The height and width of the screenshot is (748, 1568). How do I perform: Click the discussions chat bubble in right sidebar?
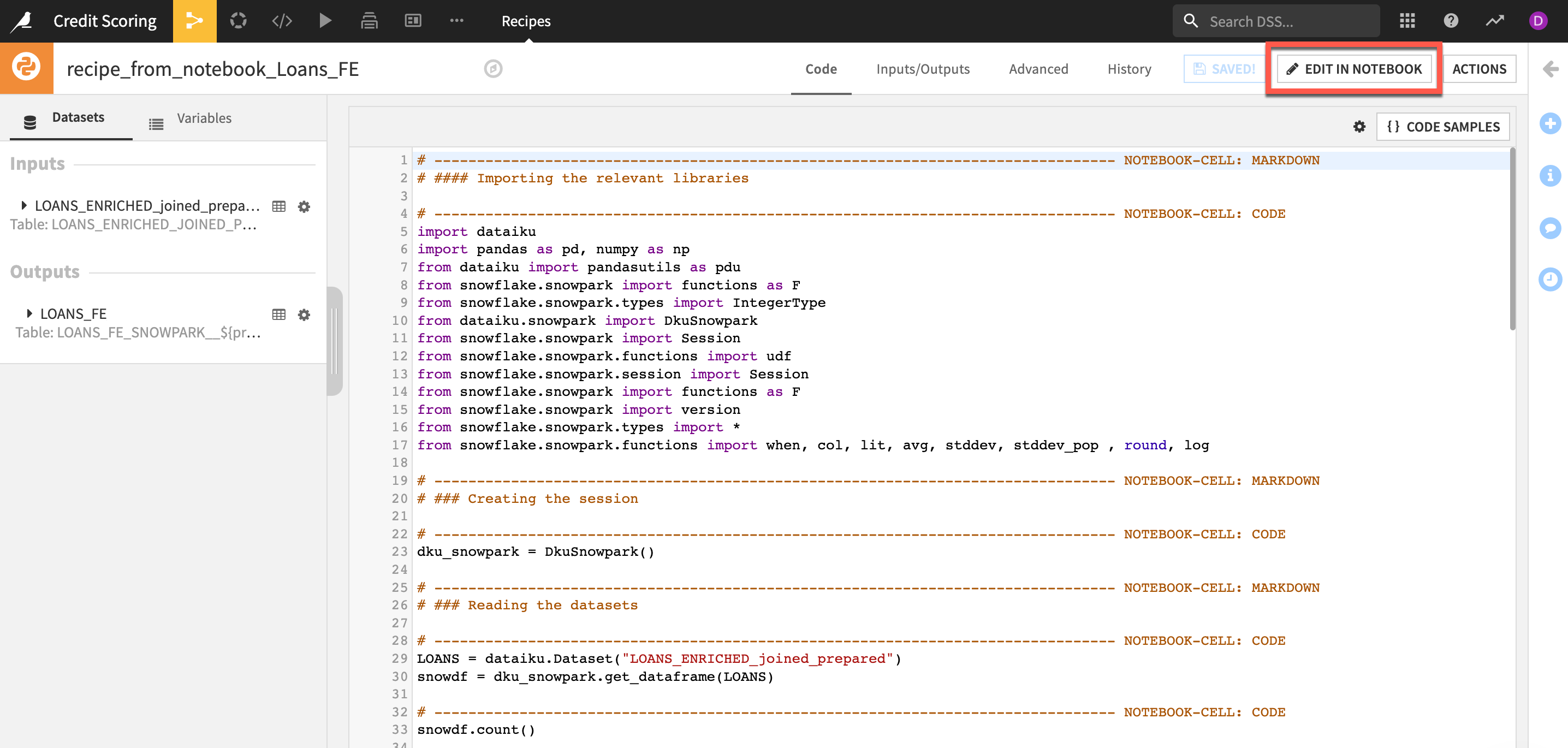[1550, 228]
